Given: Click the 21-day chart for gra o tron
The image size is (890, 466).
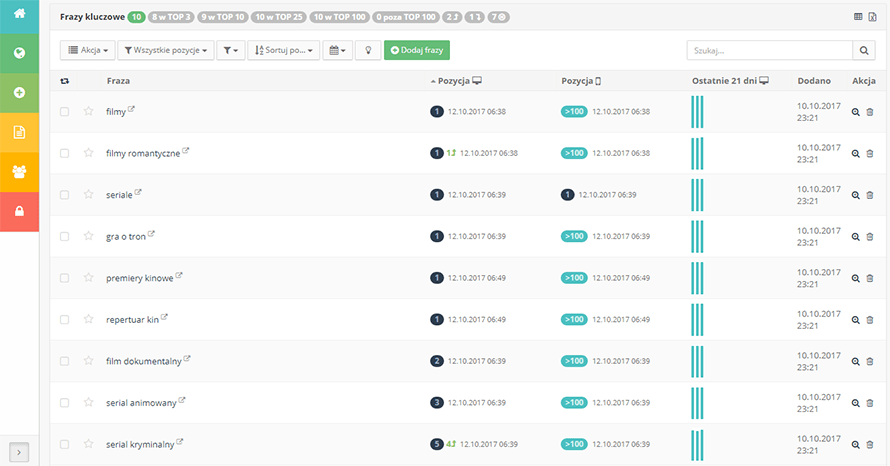Looking at the screenshot, I should coord(697,236).
